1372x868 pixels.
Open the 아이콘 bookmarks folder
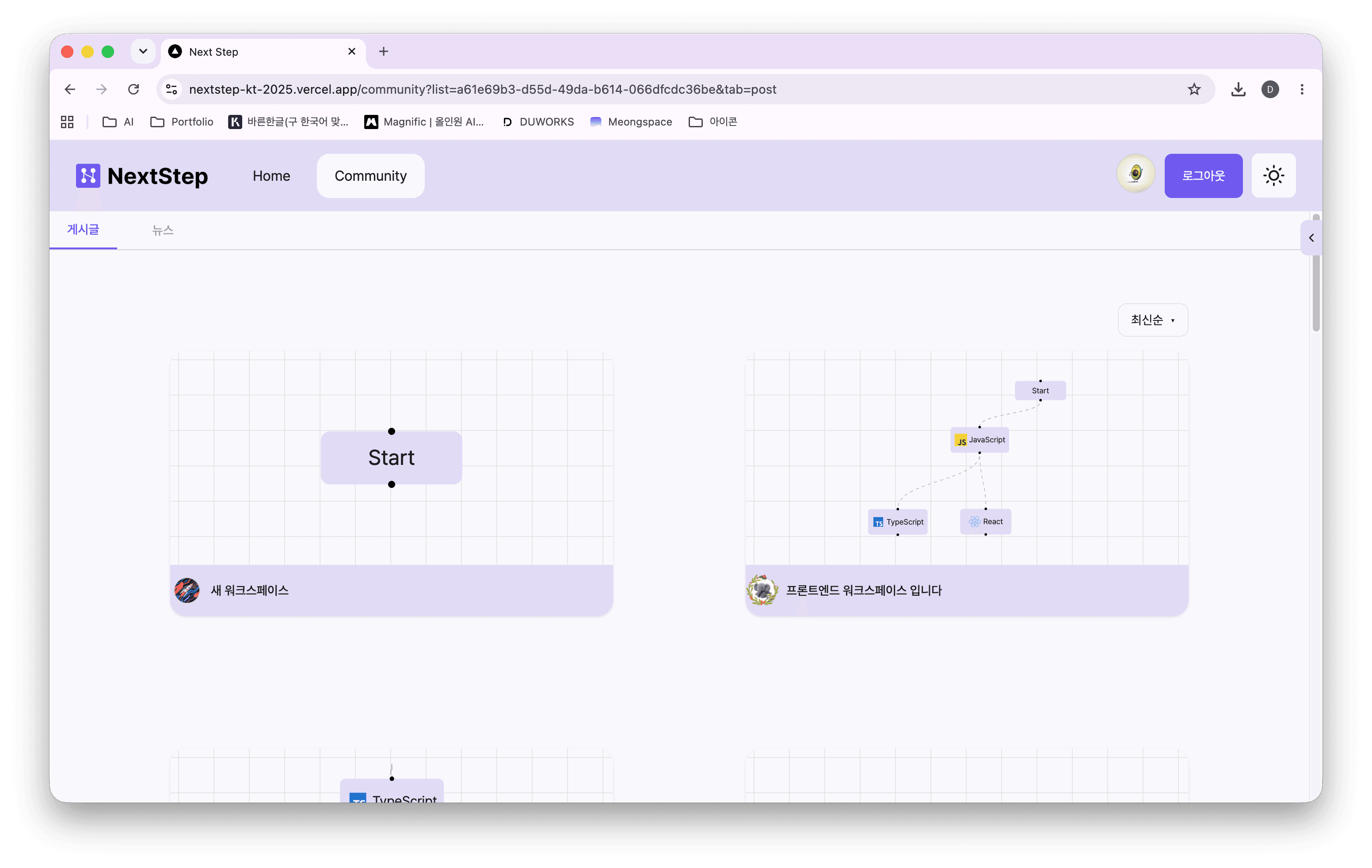click(x=713, y=122)
